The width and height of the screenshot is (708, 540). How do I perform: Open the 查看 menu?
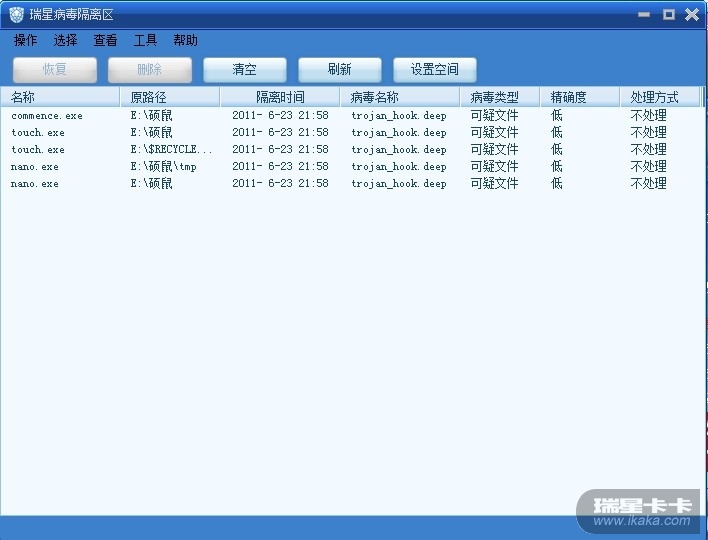105,40
